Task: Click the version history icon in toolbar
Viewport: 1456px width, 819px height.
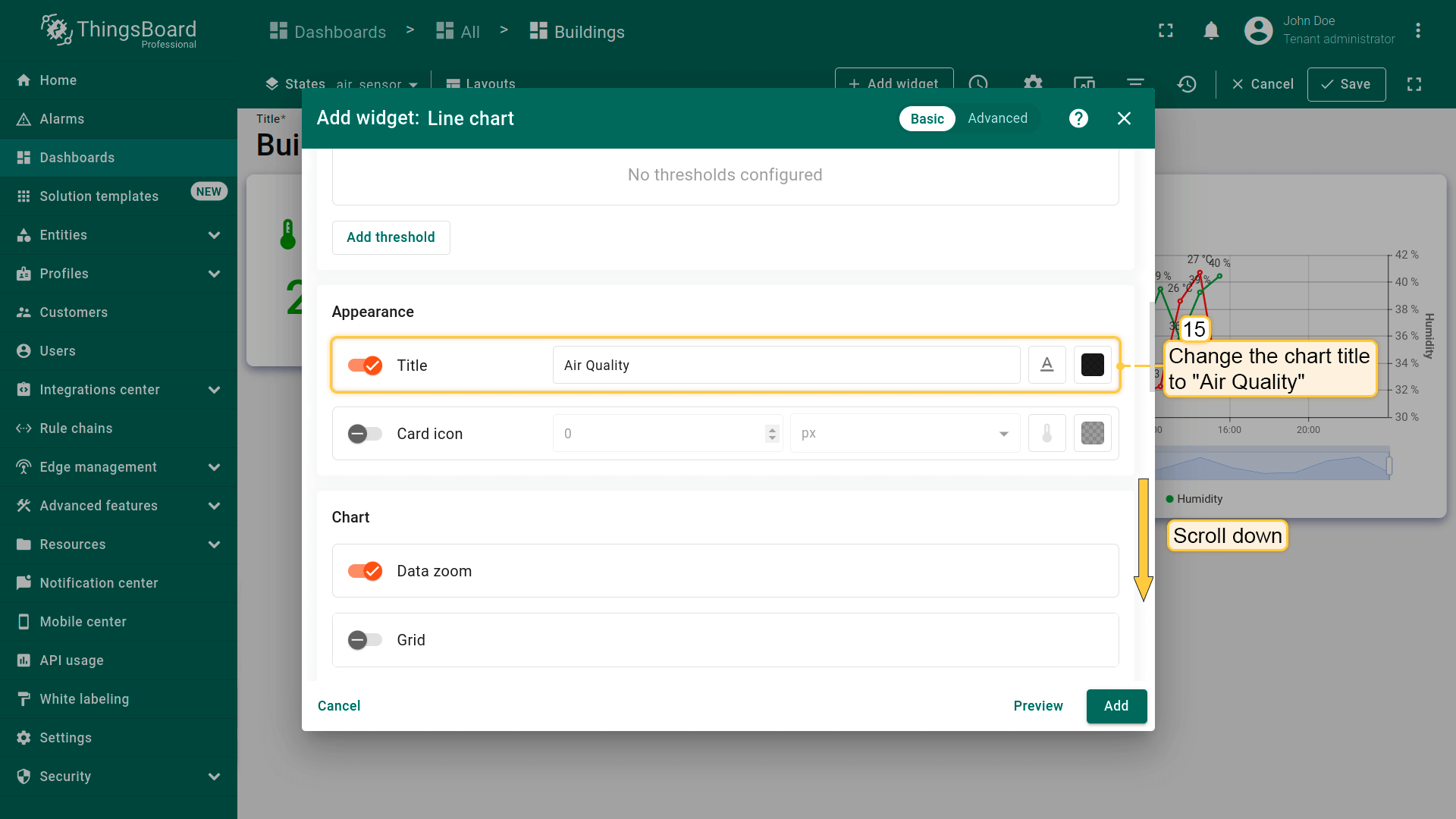Action: (x=1187, y=84)
